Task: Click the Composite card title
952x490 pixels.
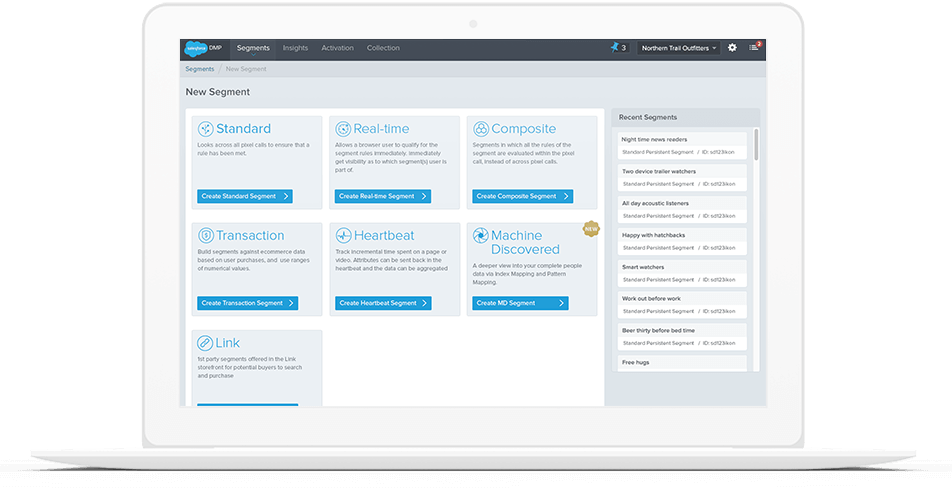Action: coord(523,129)
